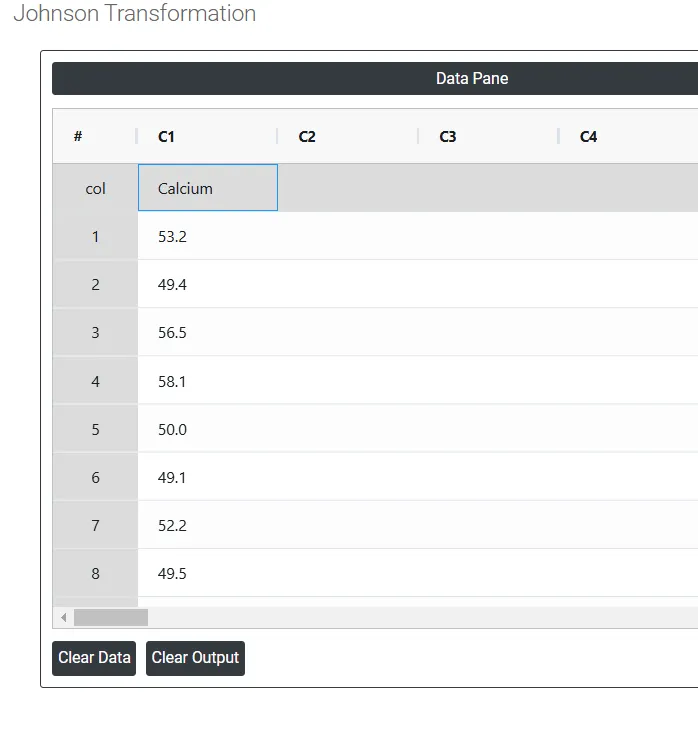Select the Calcium column name cell

point(208,188)
